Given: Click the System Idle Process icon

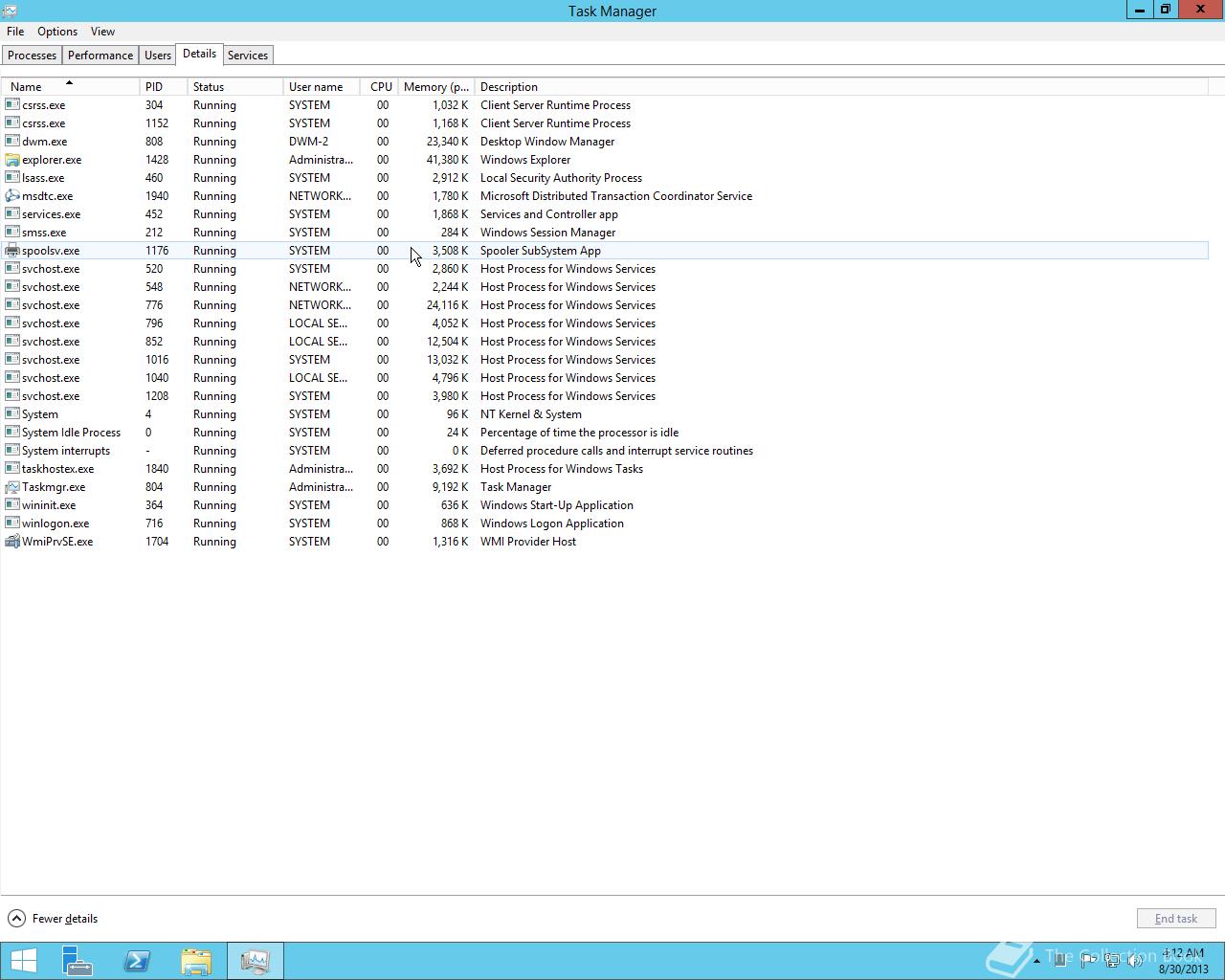Looking at the screenshot, I should coord(12,433).
